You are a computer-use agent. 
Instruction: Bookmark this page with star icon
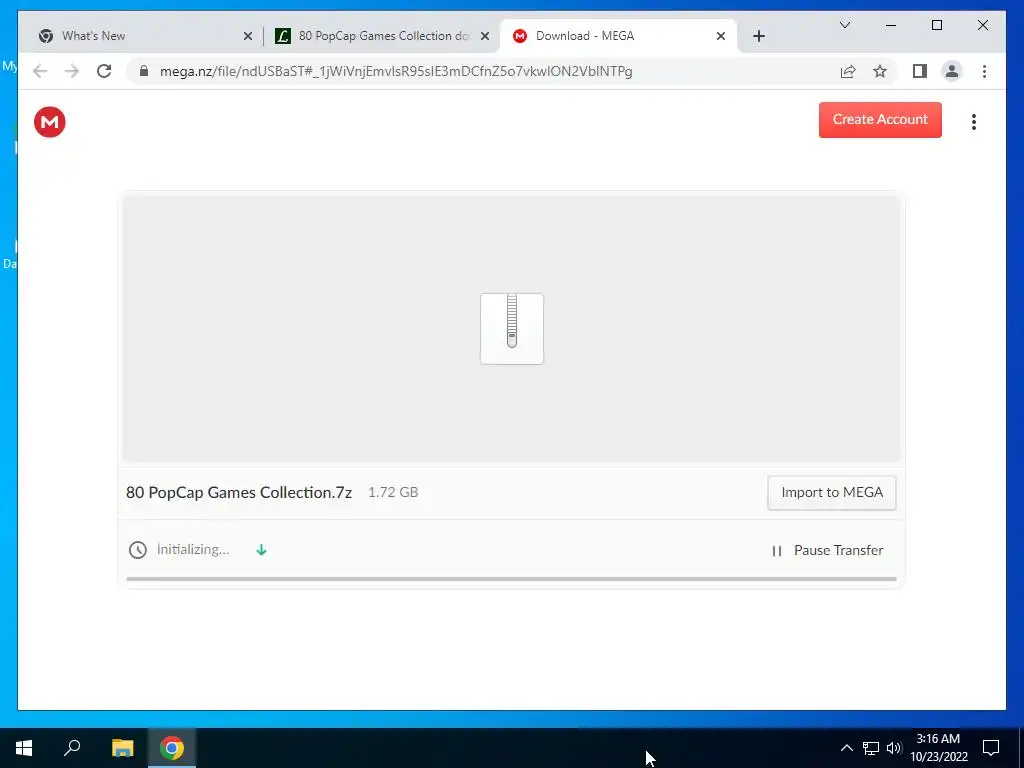(880, 71)
